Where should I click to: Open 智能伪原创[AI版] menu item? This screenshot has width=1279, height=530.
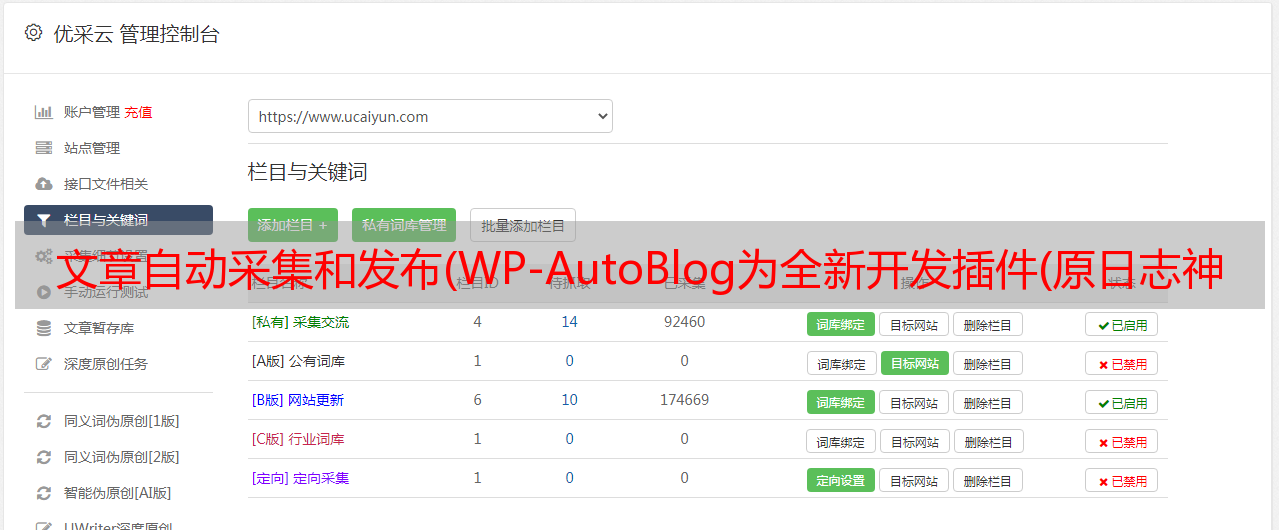pyautogui.click(x=118, y=493)
